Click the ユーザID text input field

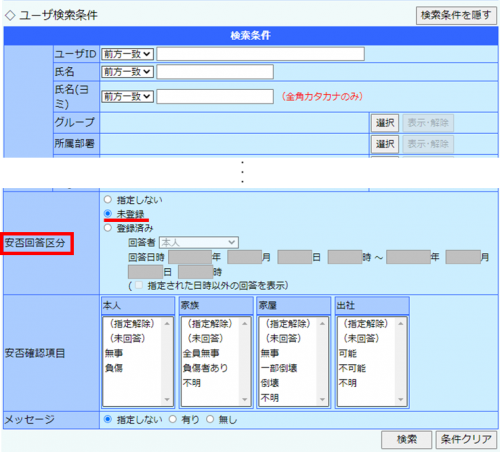tap(260, 54)
